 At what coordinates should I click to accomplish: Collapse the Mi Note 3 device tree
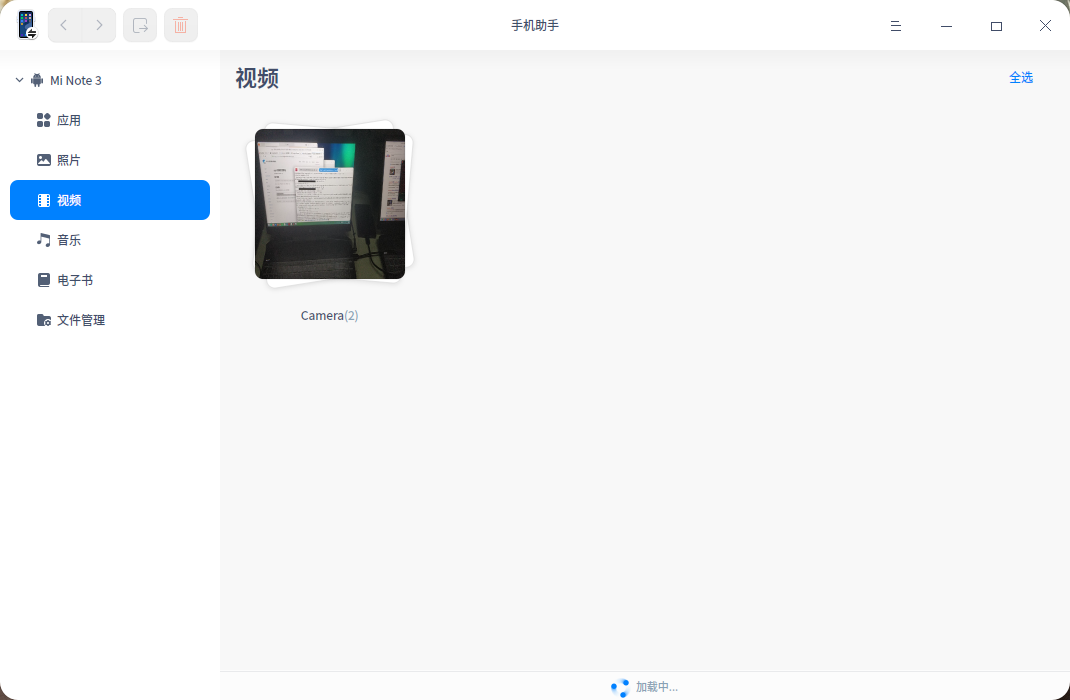click(19, 80)
